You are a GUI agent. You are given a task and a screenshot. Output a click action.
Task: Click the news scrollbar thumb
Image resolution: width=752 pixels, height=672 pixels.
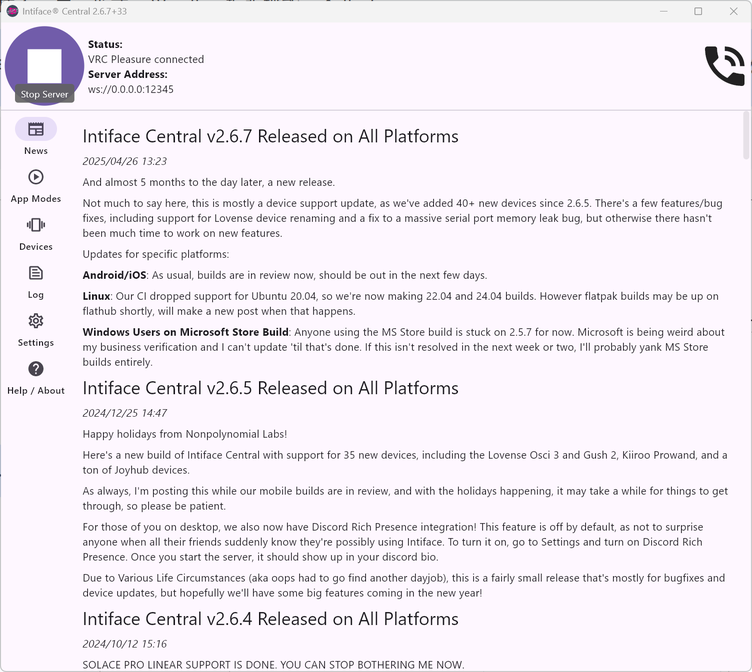pyautogui.click(x=746, y=135)
